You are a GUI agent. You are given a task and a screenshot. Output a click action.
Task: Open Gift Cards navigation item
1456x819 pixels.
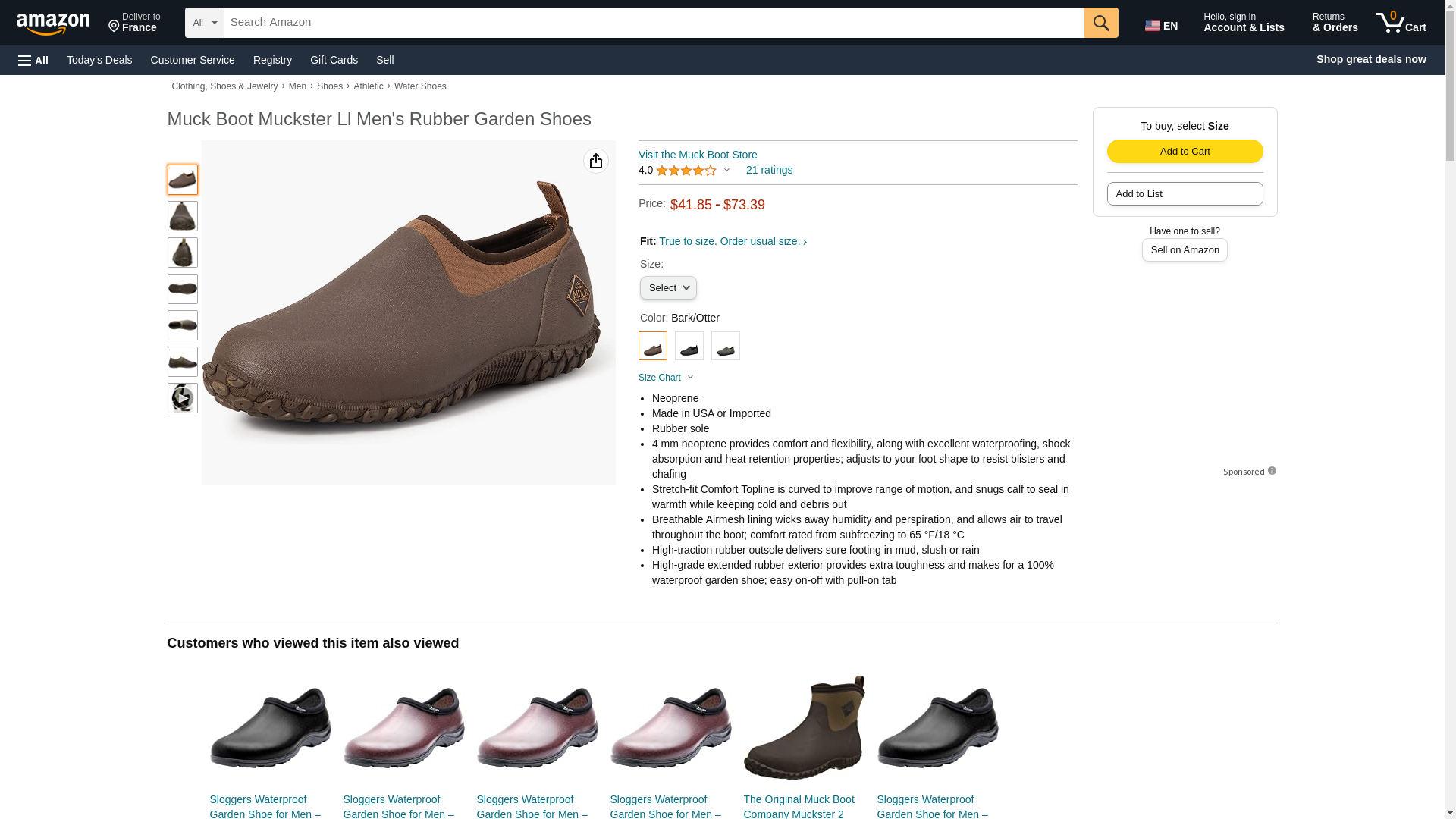[x=334, y=60]
